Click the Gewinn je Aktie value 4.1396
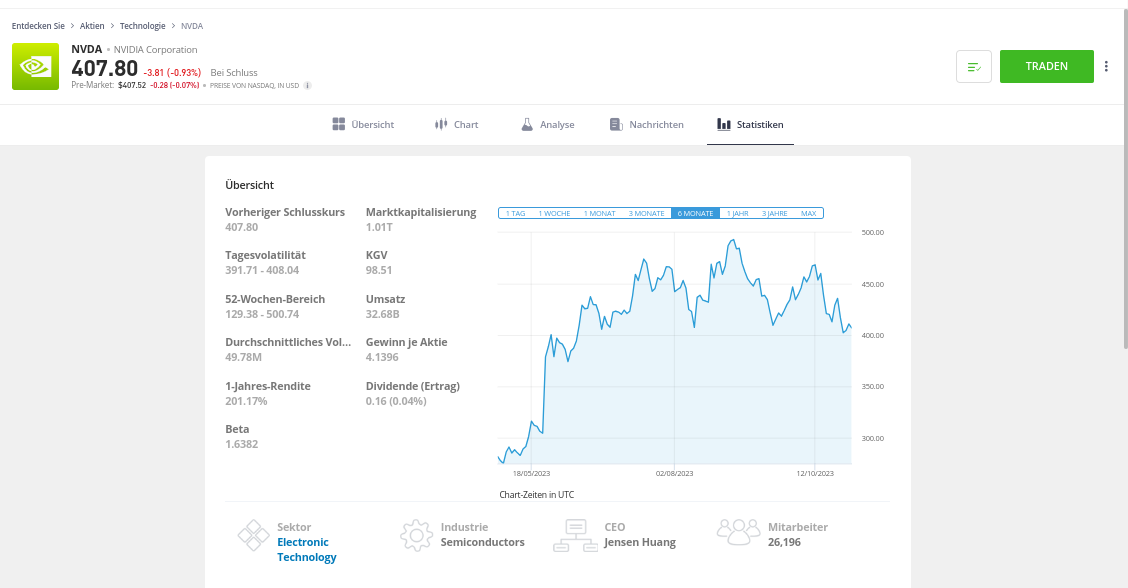The height and width of the screenshot is (588, 1128). pos(382,358)
